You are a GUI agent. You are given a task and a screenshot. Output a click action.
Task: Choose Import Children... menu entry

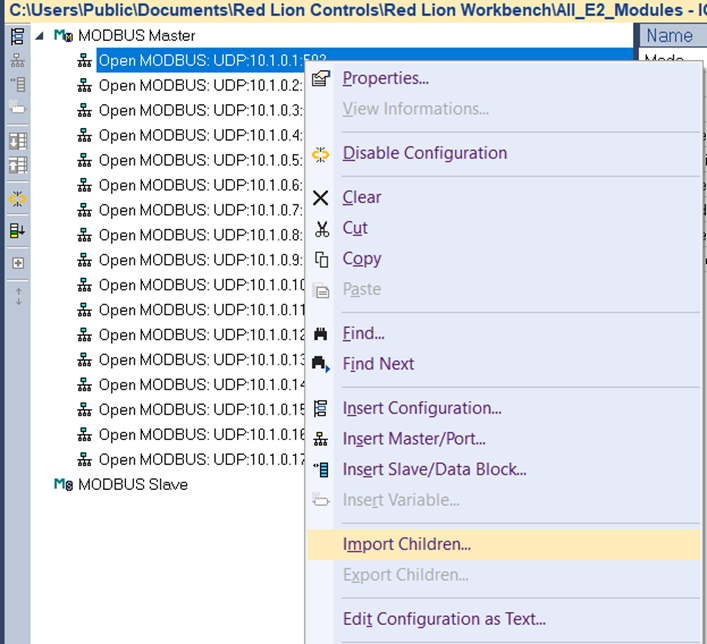(504, 544)
